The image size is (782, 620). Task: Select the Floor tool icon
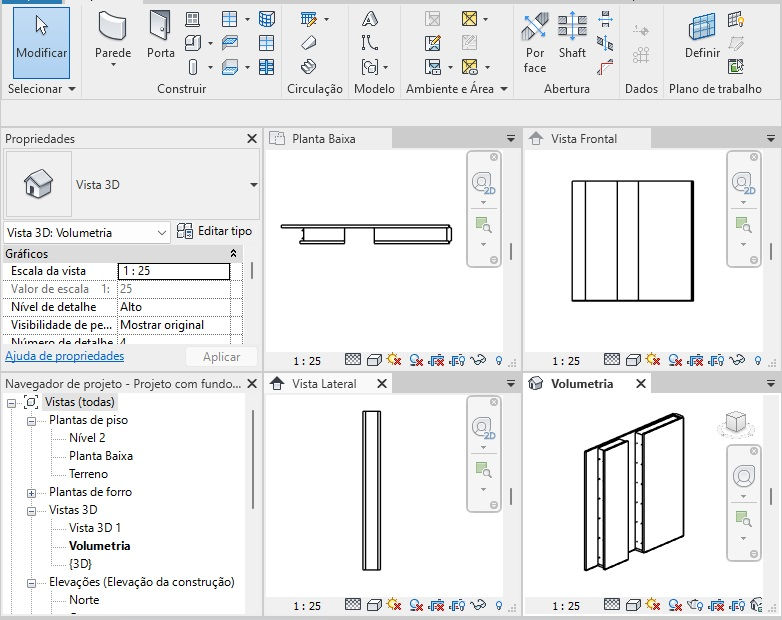pos(229,67)
